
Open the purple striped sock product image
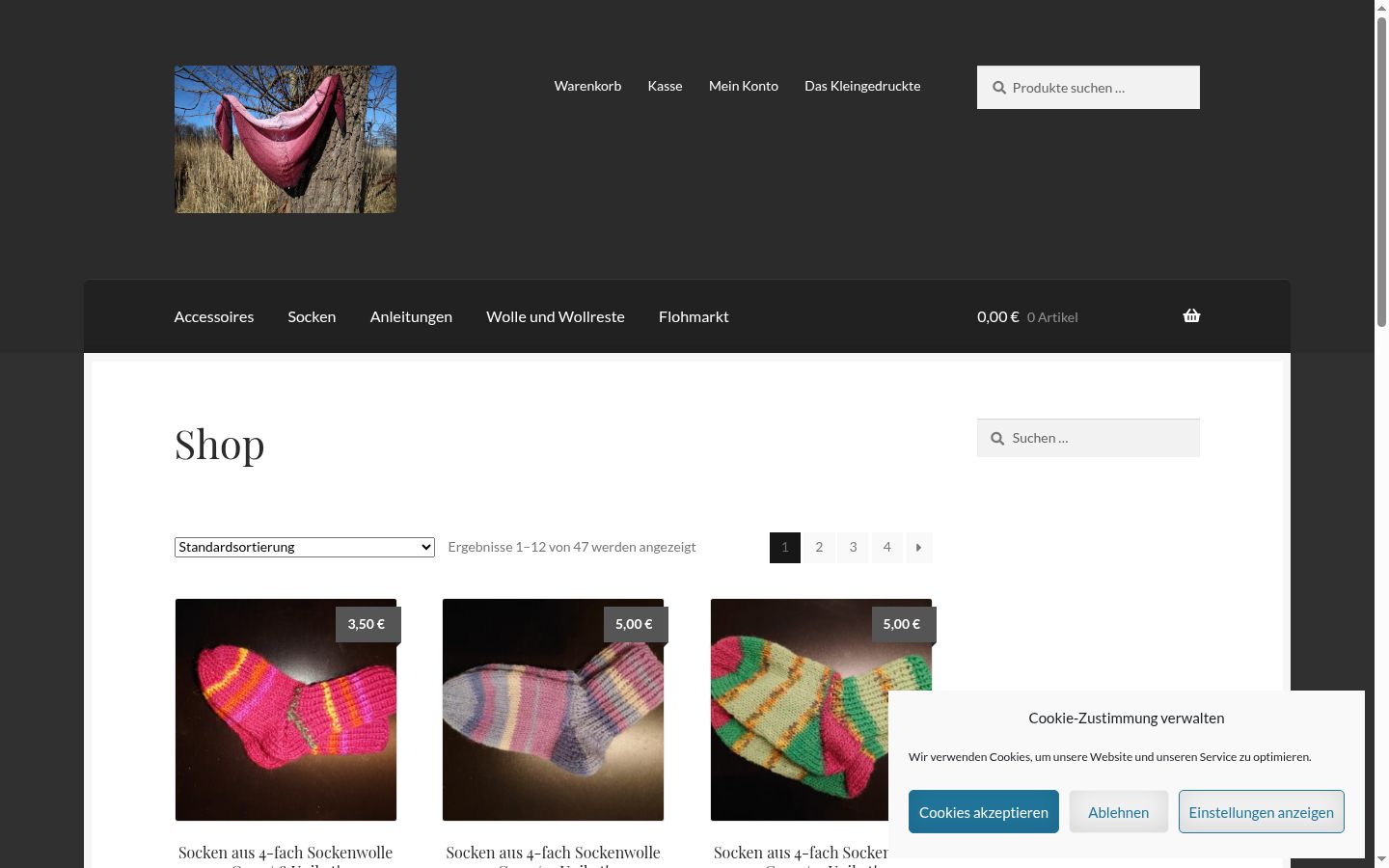tap(554, 710)
